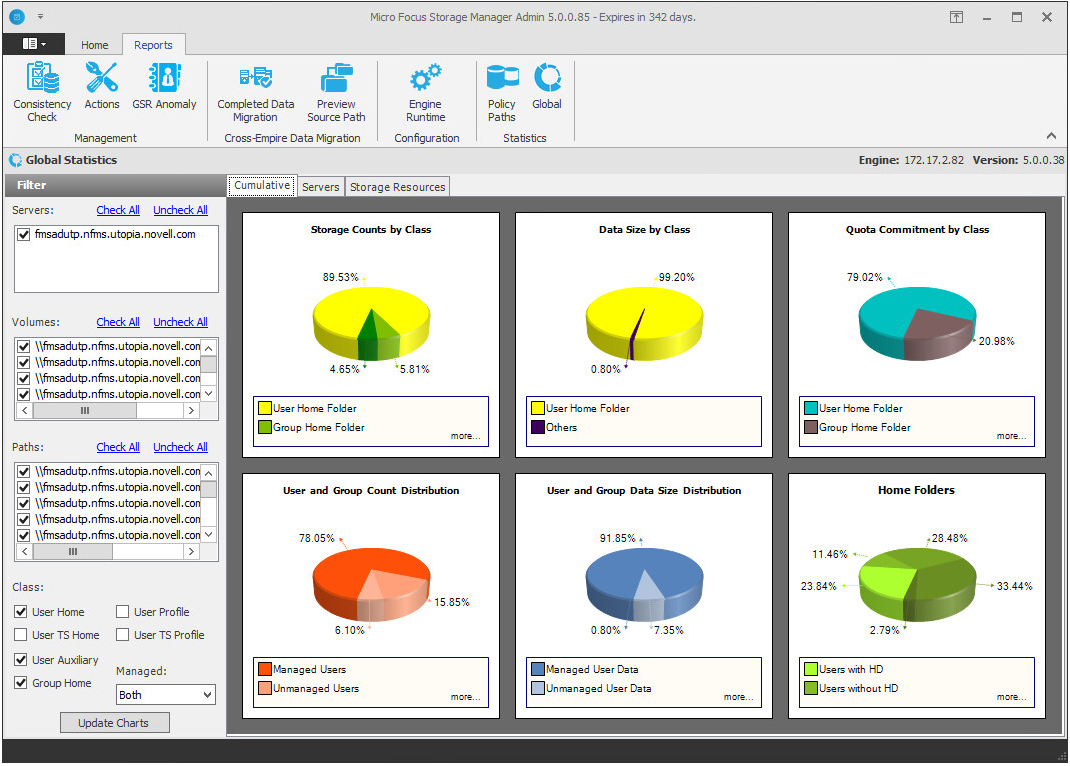The width and height of the screenshot is (1070, 766).
Task: Click the Global statistics icon
Action: [547, 87]
